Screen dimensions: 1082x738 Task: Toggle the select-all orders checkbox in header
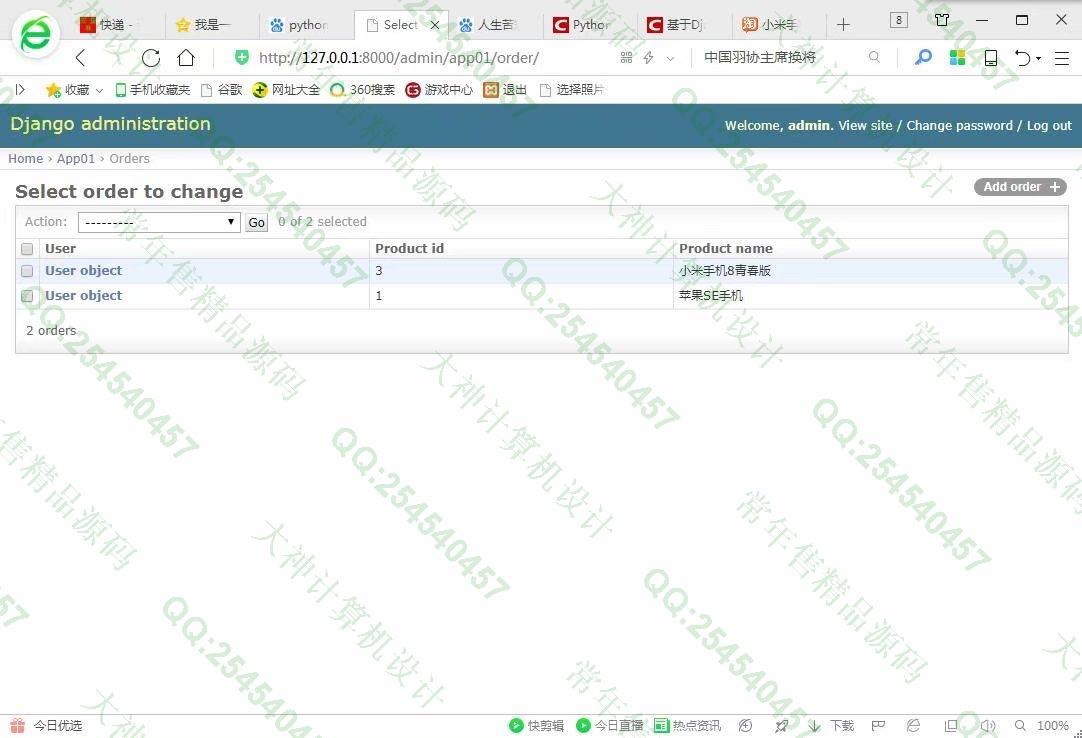(x=27, y=249)
